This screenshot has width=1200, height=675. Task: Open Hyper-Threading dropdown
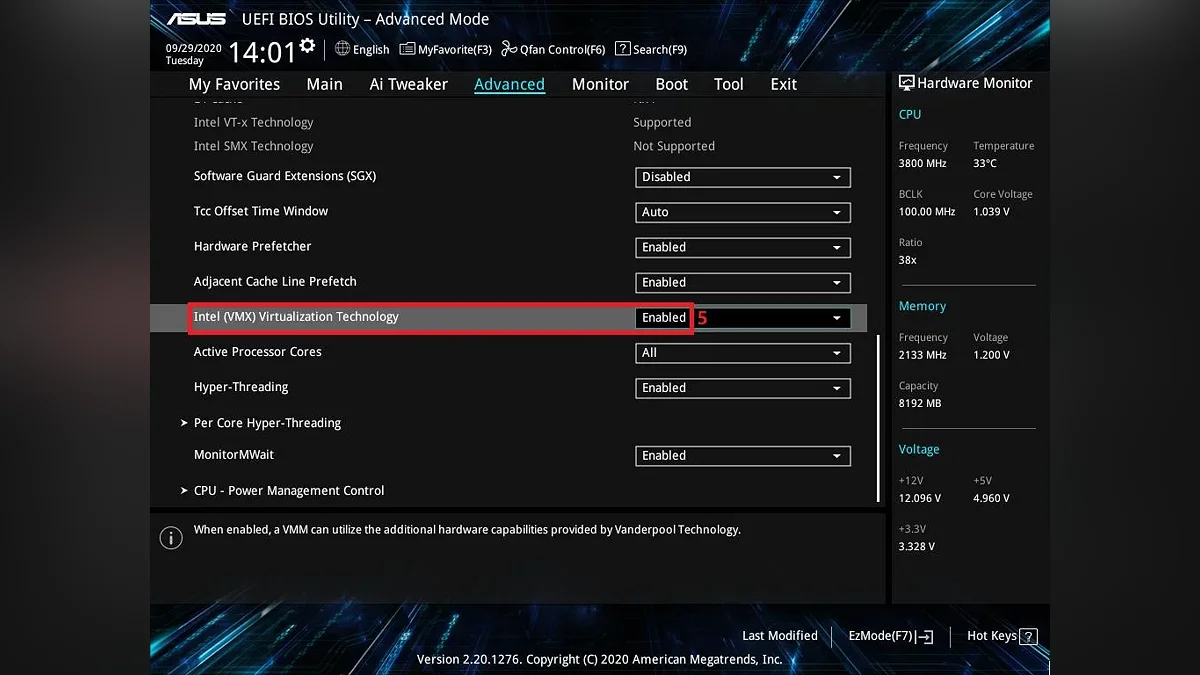pos(743,388)
